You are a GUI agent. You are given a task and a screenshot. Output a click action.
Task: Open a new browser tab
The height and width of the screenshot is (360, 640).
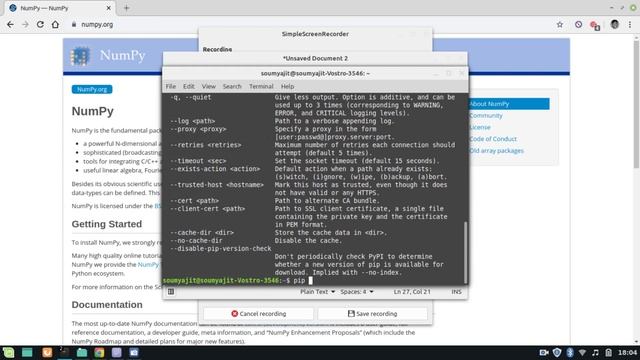[x=126, y=8]
